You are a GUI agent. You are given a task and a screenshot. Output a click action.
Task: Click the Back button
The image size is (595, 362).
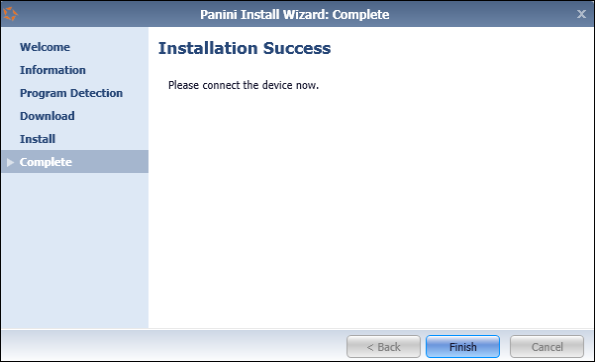383,346
